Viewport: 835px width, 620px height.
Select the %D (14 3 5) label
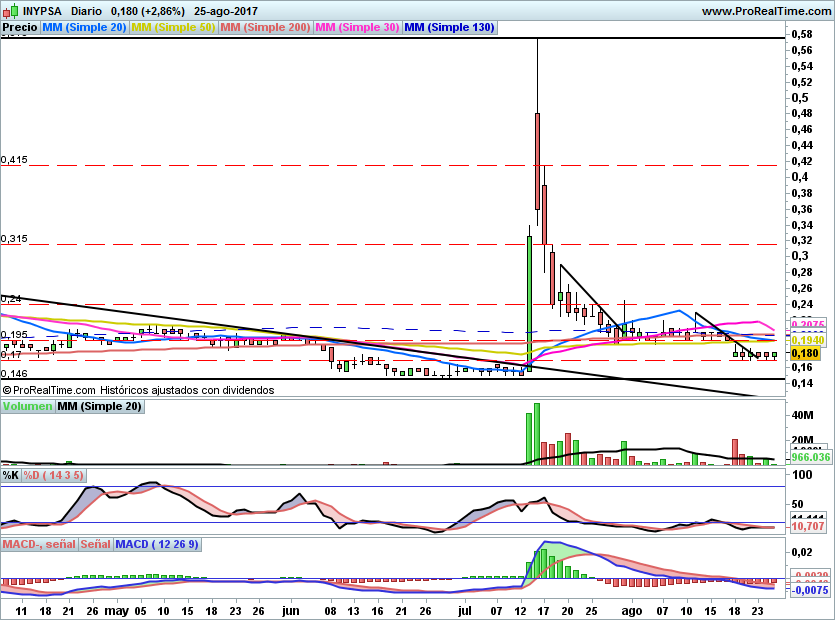(x=54, y=475)
